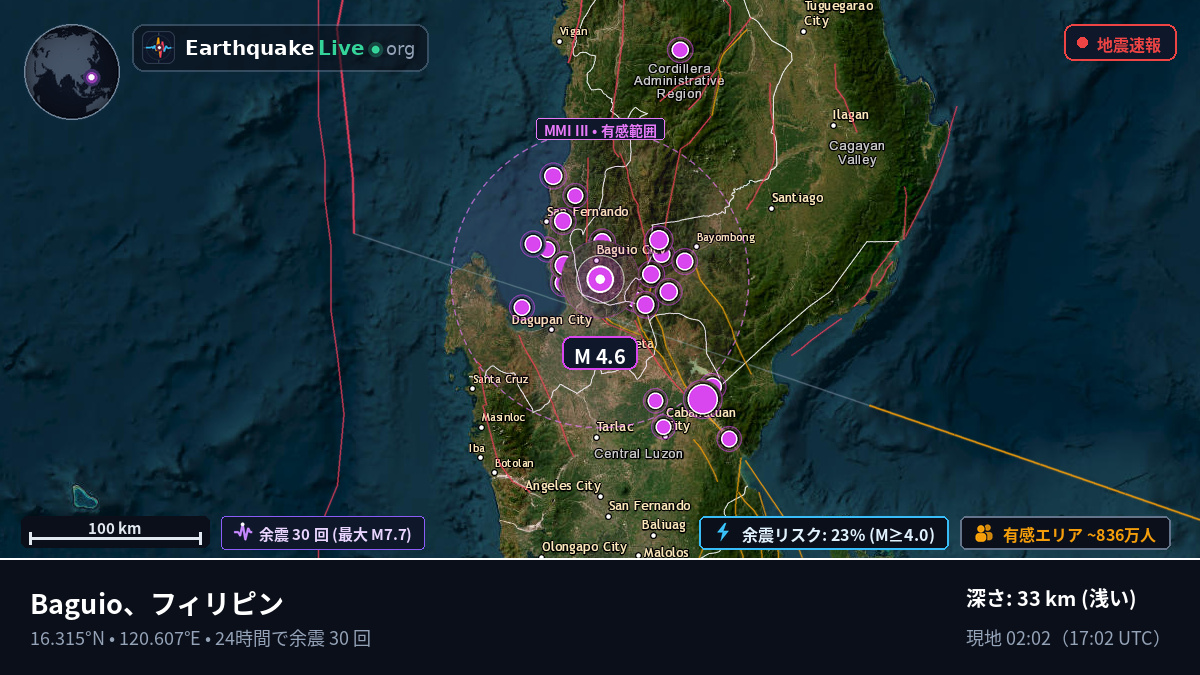Viewport: 1200px width, 675px height.
Task: Click the Cagayan Valley region label
Action: (857, 152)
